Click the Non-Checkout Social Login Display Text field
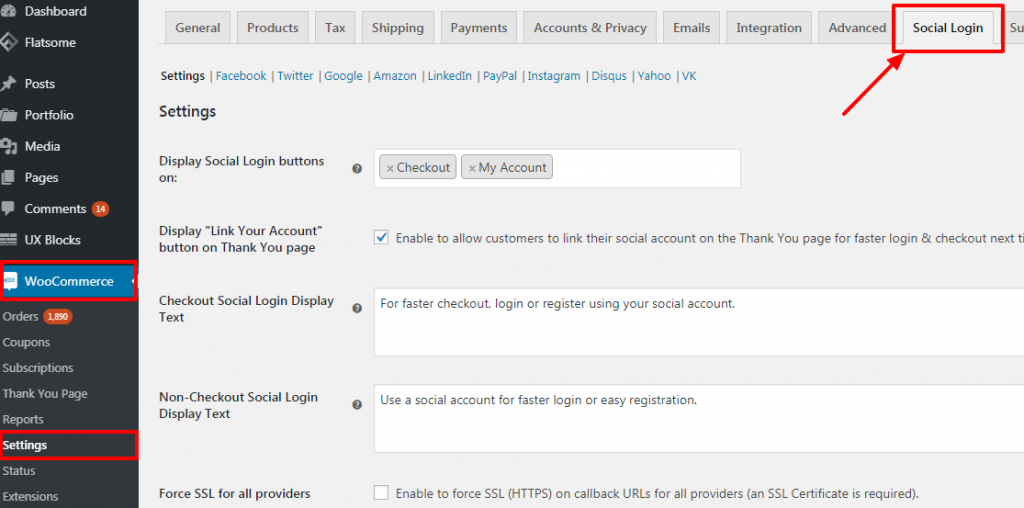The image size is (1024, 508). coord(699,419)
